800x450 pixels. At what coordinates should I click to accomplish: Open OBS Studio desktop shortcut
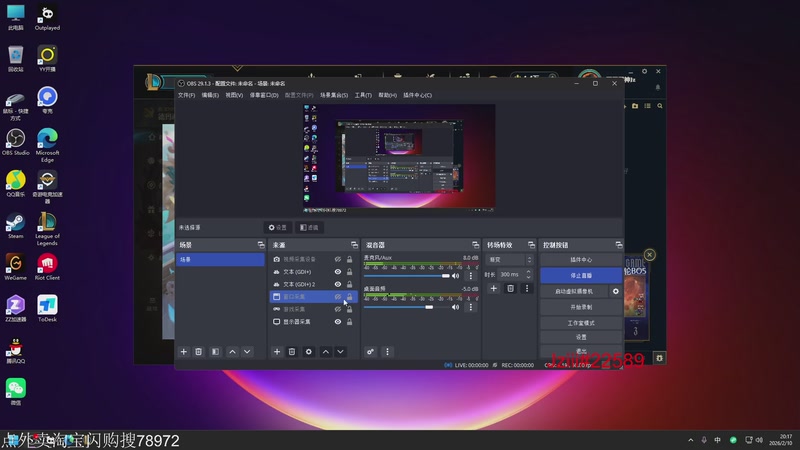pyautogui.click(x=16, y=138)
